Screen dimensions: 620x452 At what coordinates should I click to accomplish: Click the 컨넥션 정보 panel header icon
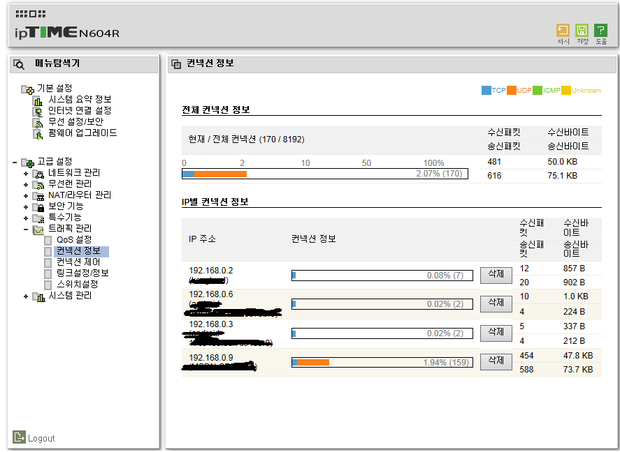176,64
